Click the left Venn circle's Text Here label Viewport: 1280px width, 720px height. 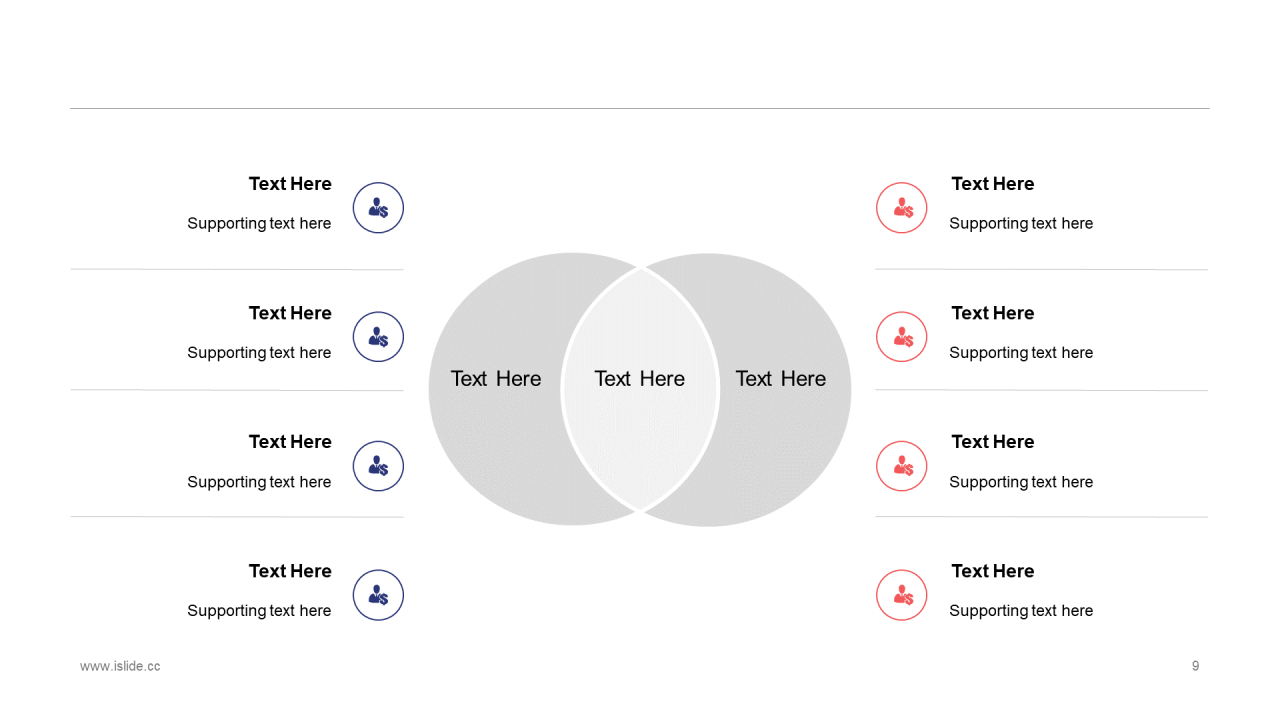496,379
